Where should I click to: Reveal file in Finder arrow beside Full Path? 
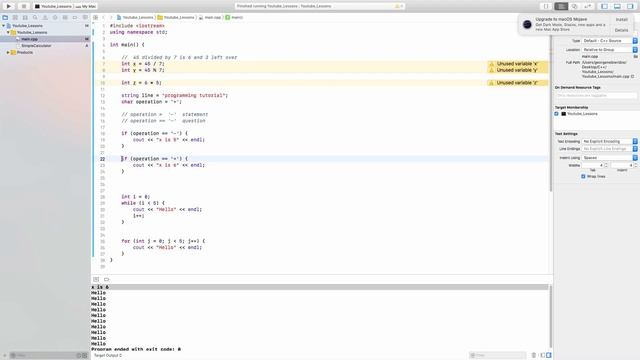point(633,76)
